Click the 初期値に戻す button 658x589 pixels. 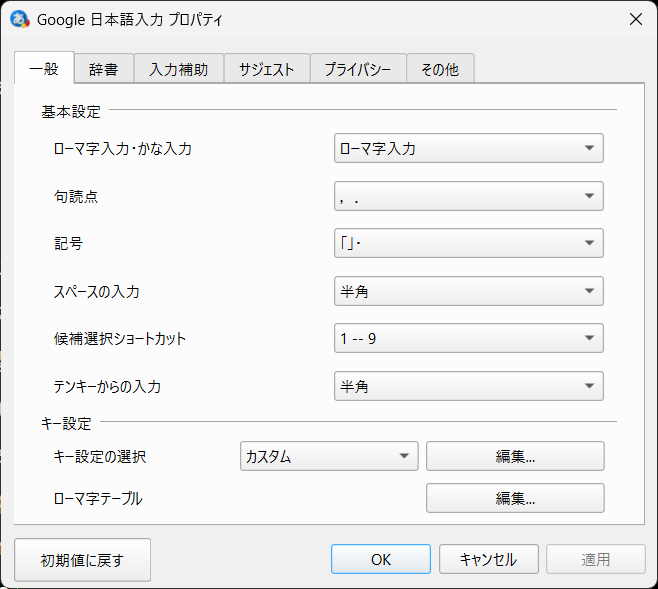tap(82, 560)
